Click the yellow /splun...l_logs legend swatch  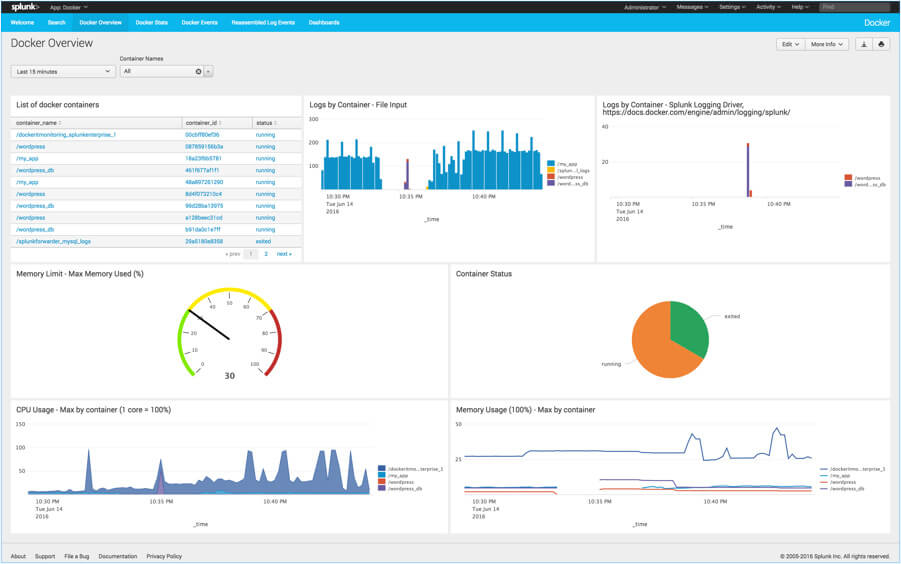551,171
